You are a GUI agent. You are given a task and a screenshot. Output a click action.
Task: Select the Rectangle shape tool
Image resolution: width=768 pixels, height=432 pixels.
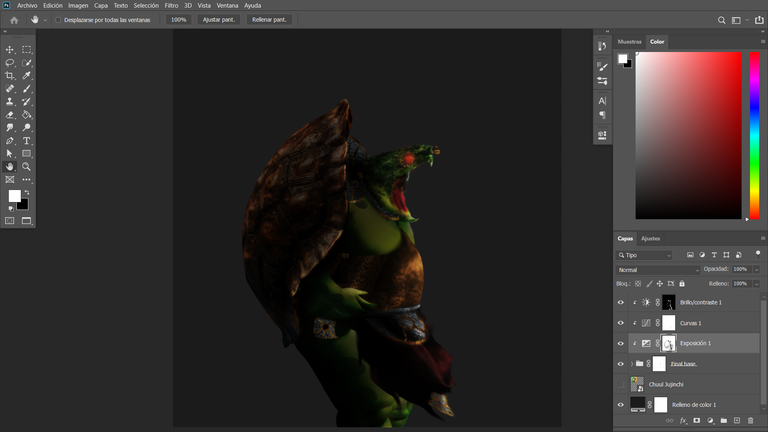[26, 153]
